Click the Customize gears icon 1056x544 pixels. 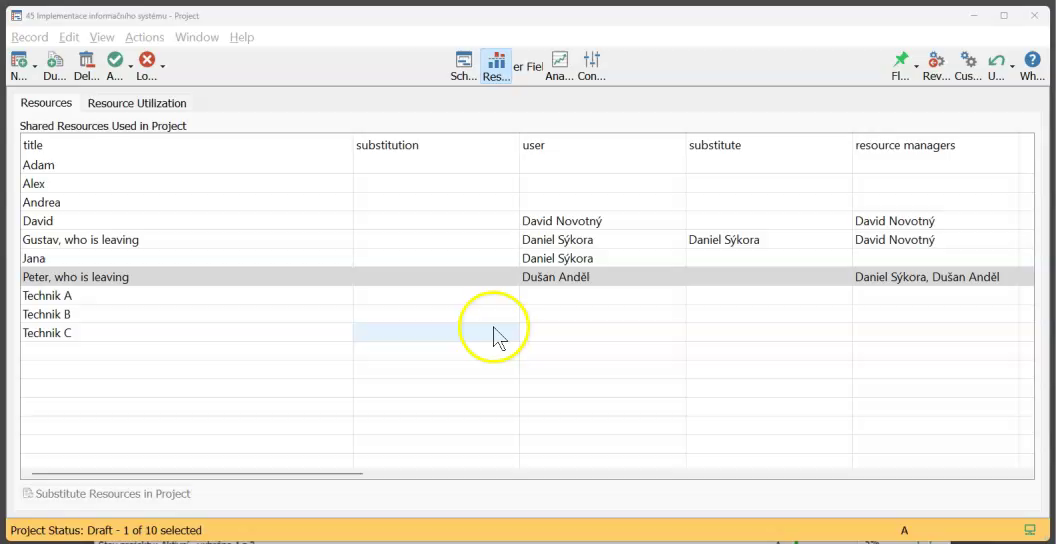[968, 61]
